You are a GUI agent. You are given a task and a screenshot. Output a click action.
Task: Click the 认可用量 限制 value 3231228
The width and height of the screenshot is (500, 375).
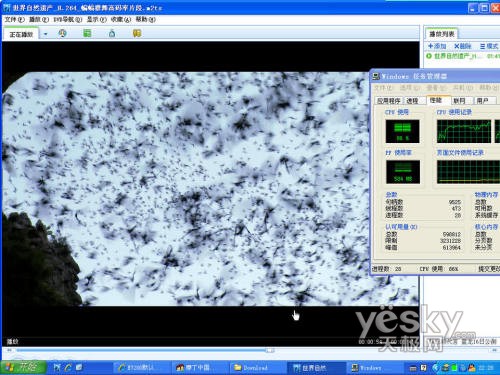(450, 241)
